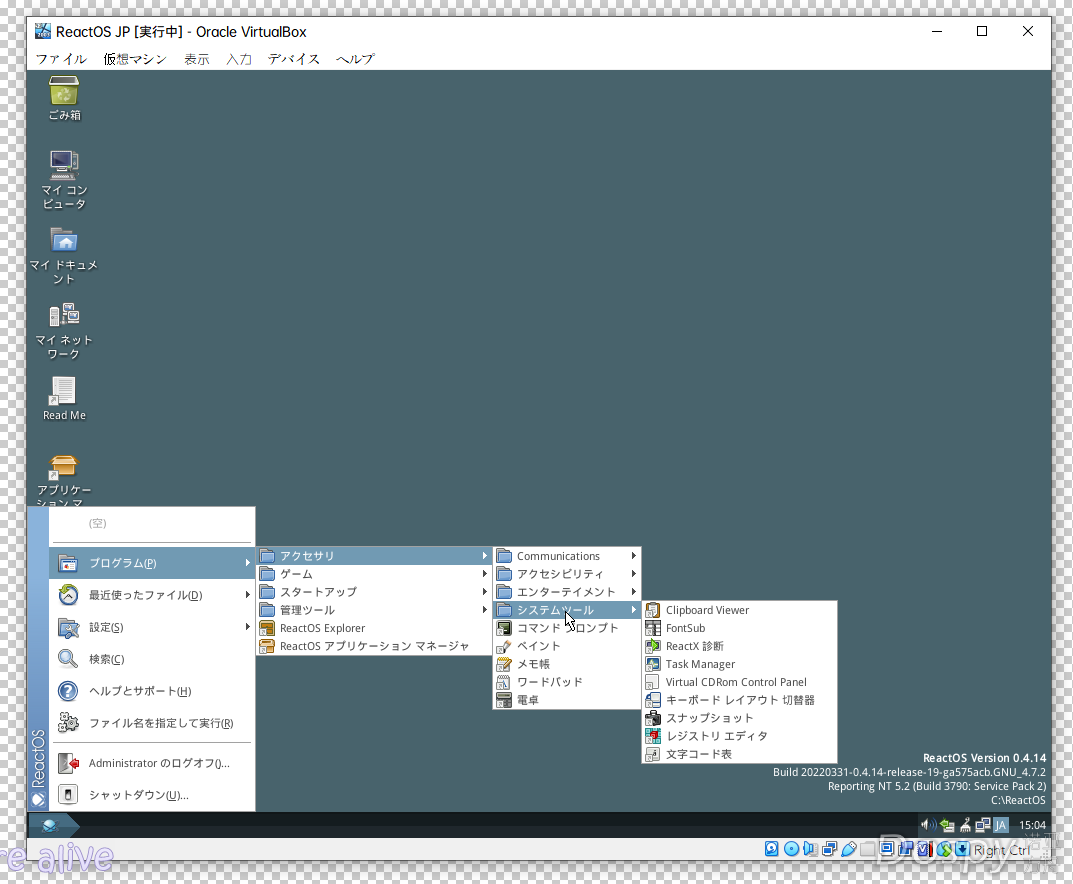The height and width of the screenshot is (884, 1073).
Task: Open 入力 menu in VirtualBox
Action: [239, 59]
